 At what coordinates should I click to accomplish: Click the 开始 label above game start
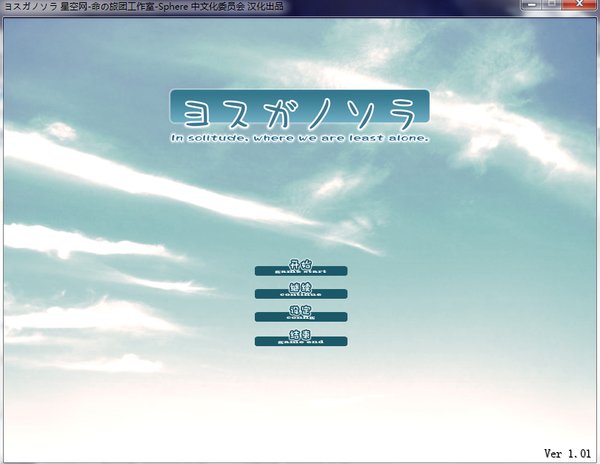click(x=301, y=263)
